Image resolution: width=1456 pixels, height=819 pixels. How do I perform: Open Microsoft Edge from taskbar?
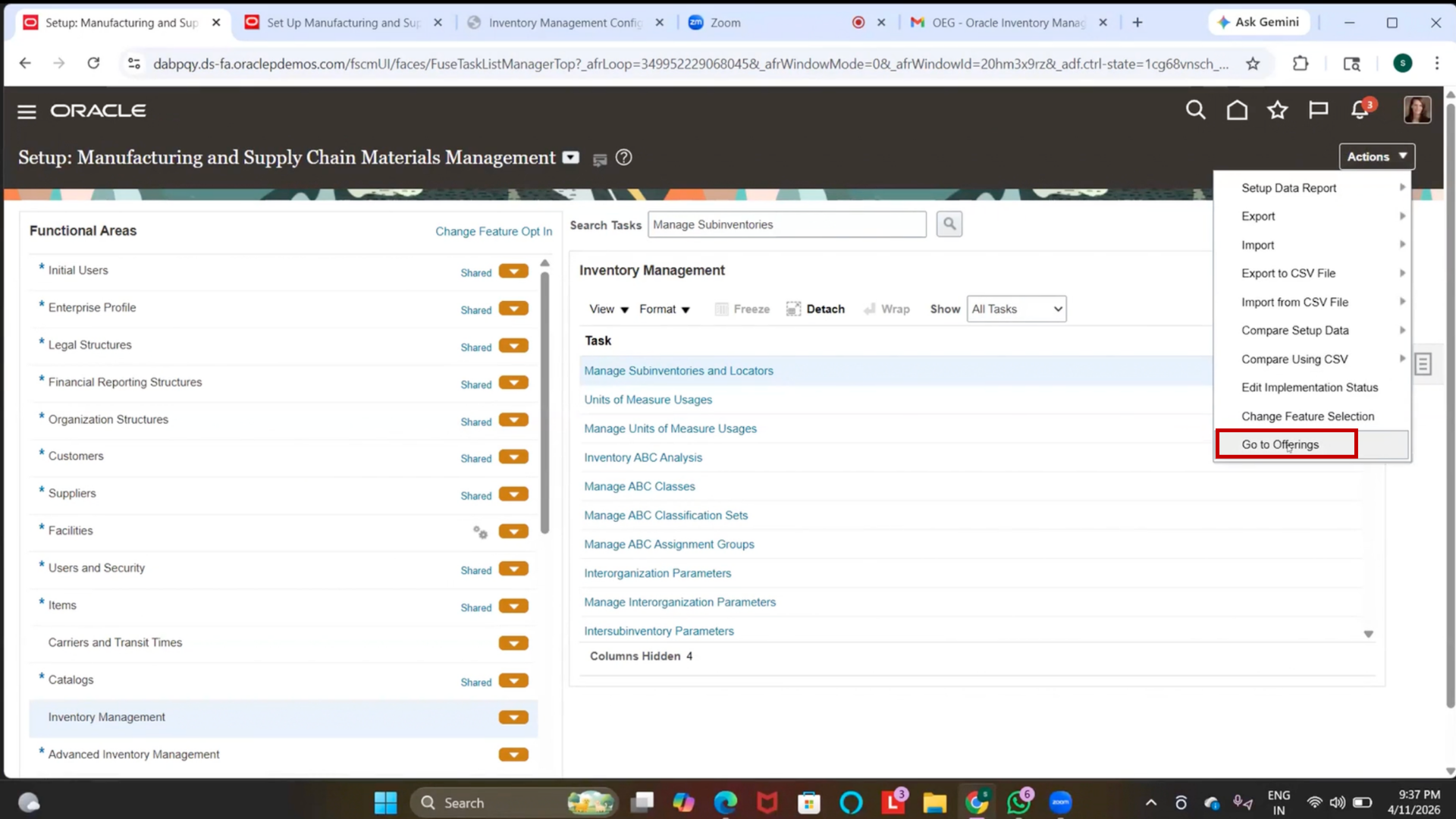point(725,802)
